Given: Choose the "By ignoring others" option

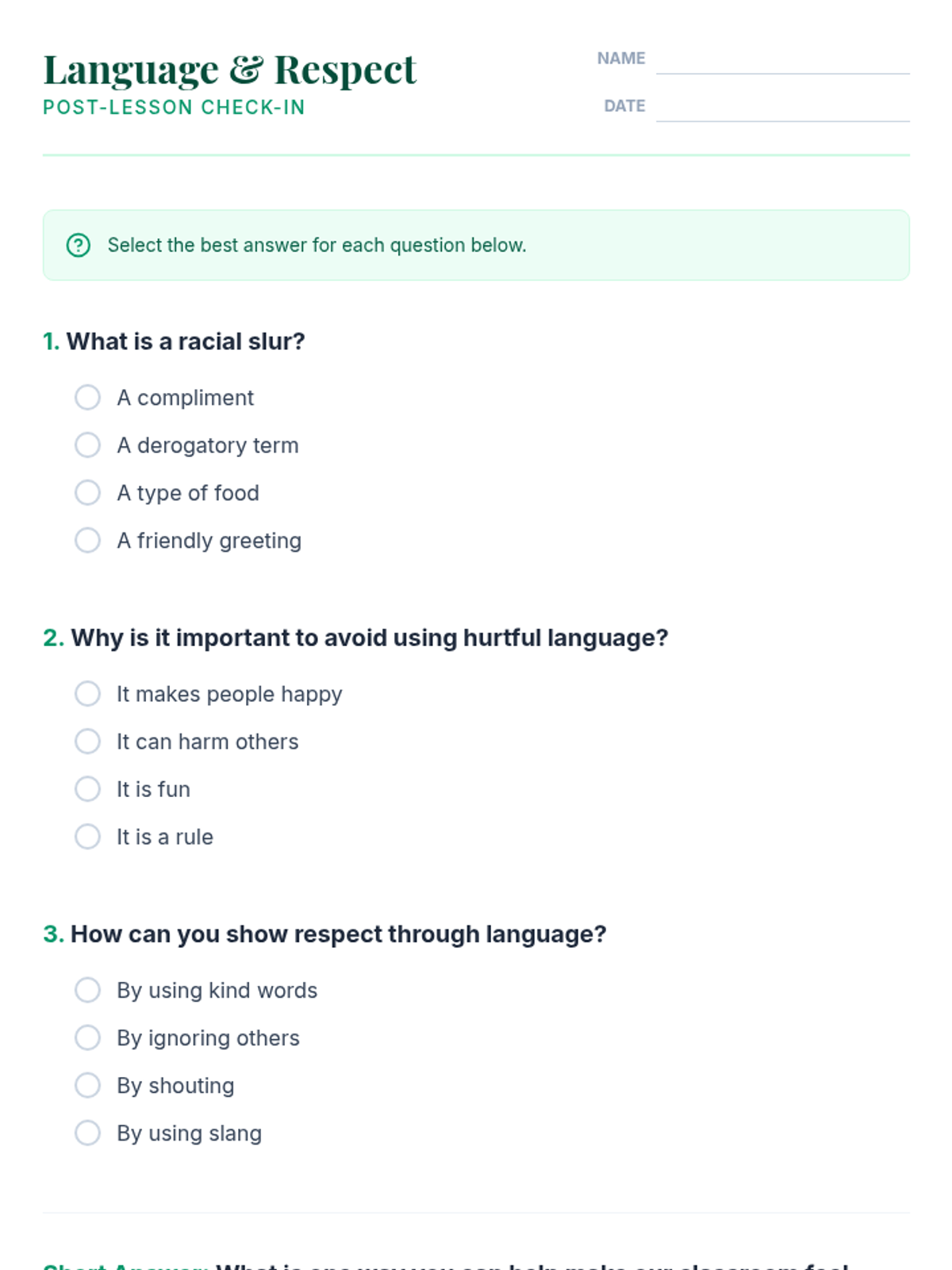Looking at the screenshot, I should (87, 1037).
